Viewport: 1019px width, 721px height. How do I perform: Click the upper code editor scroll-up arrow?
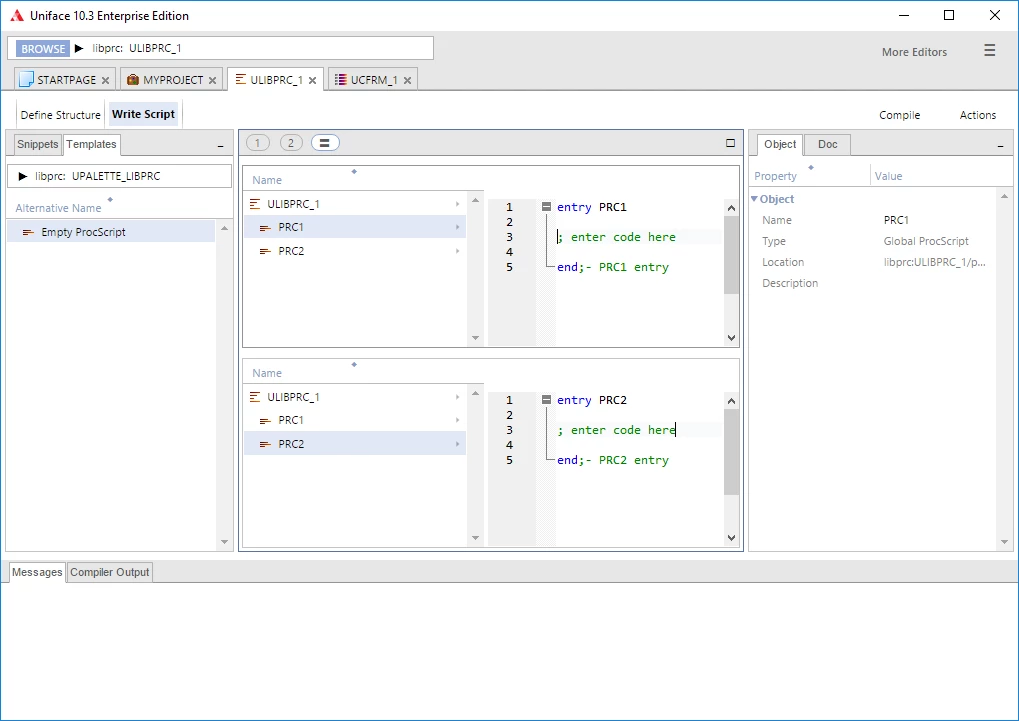pos(731,208)
